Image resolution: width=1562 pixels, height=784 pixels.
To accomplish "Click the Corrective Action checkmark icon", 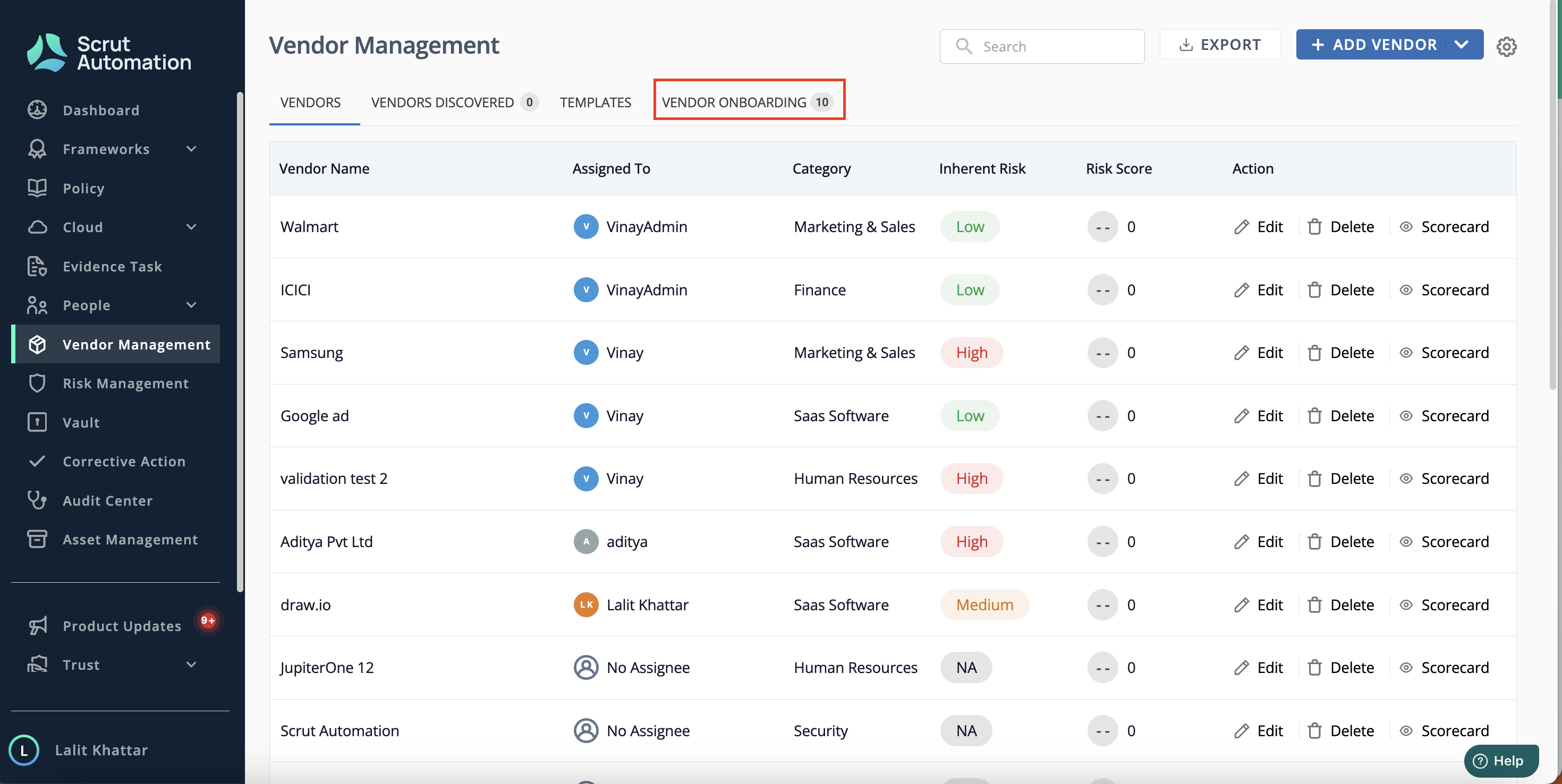I will [37, 462].
